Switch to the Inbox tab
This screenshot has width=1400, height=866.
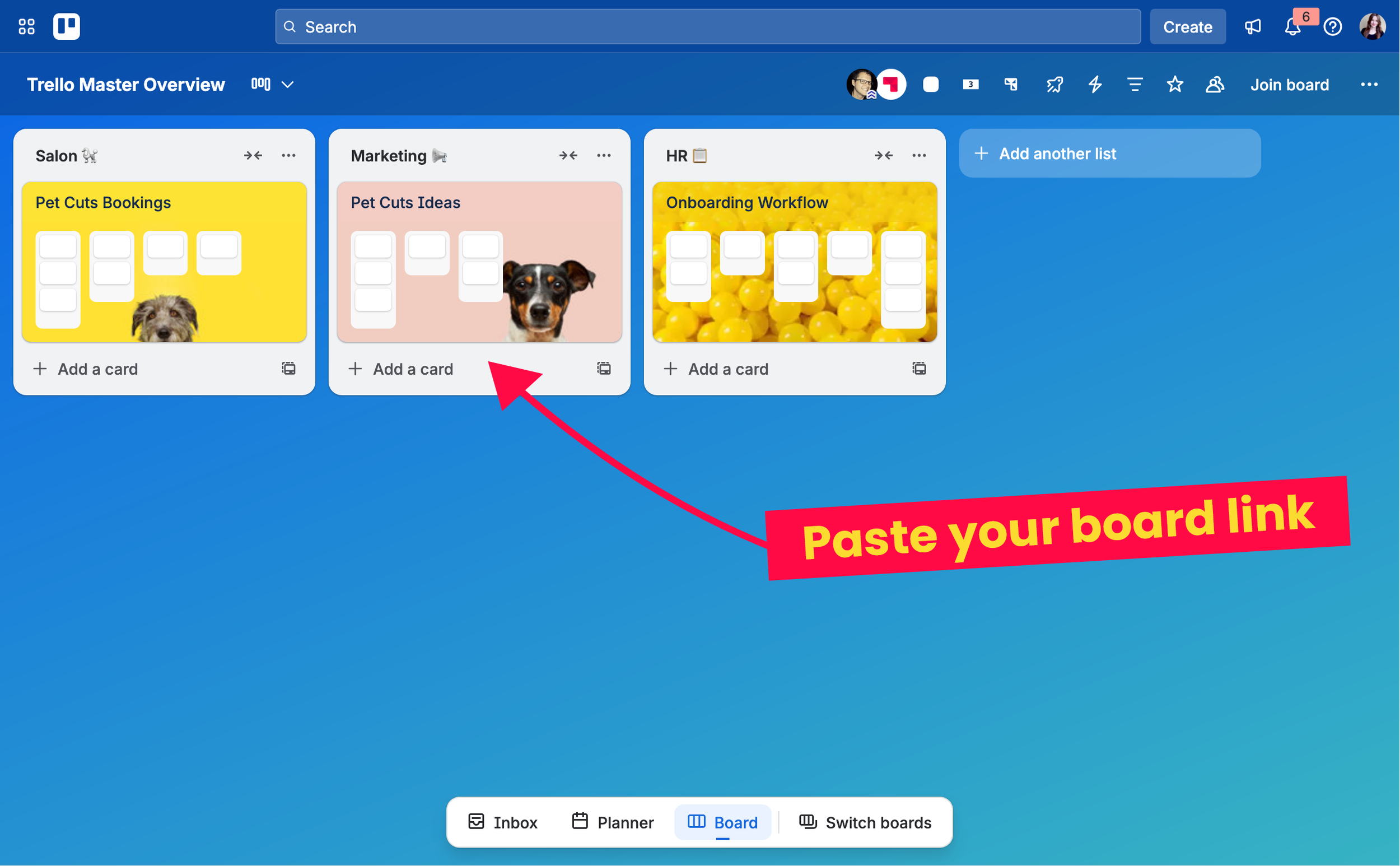click(503, 822)
